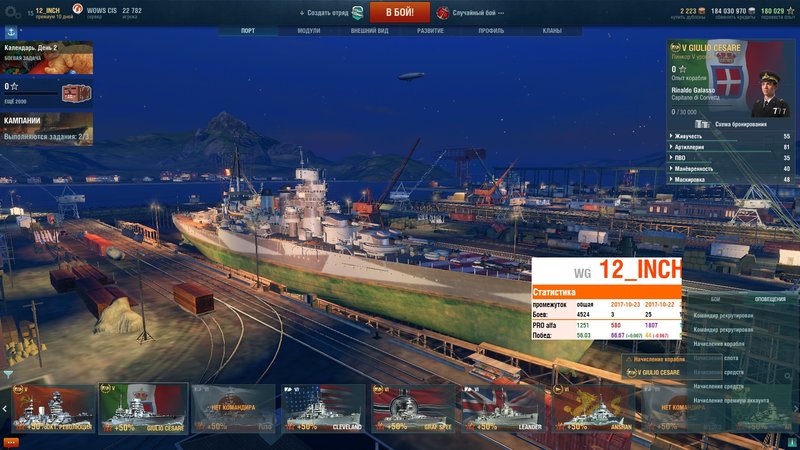Click the Командир рекрутирован first notification
Viewport: 800px width, 450px height.
(x=723, y=316)
